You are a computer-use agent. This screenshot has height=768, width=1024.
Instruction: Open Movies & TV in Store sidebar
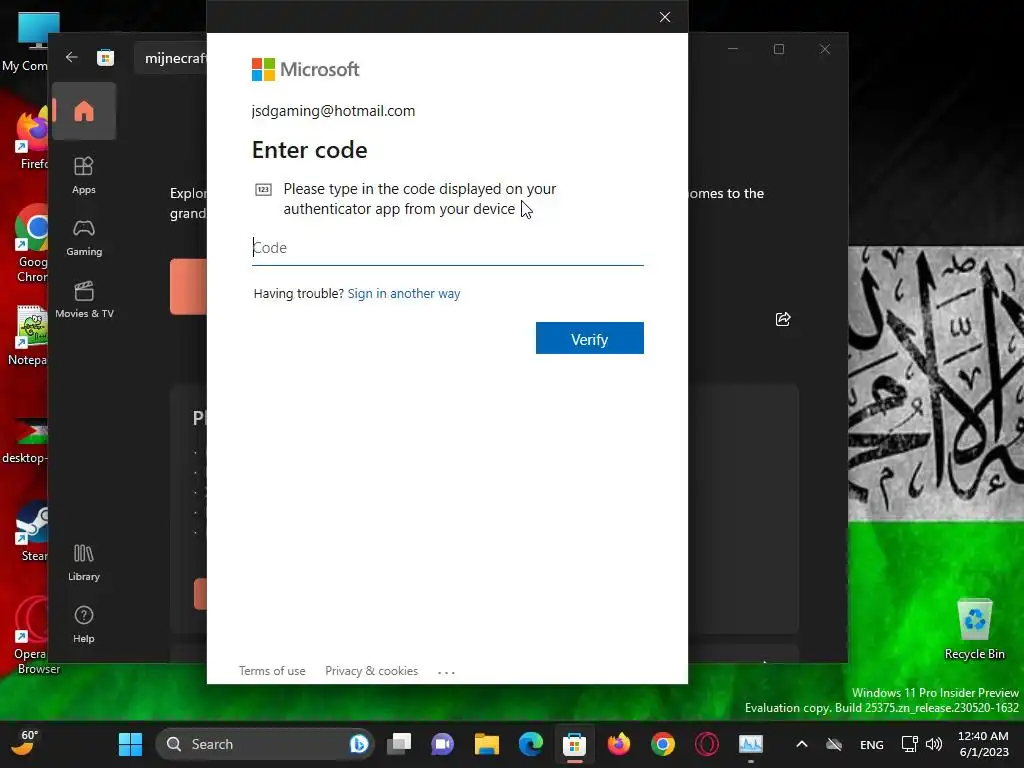click(84, 300)
